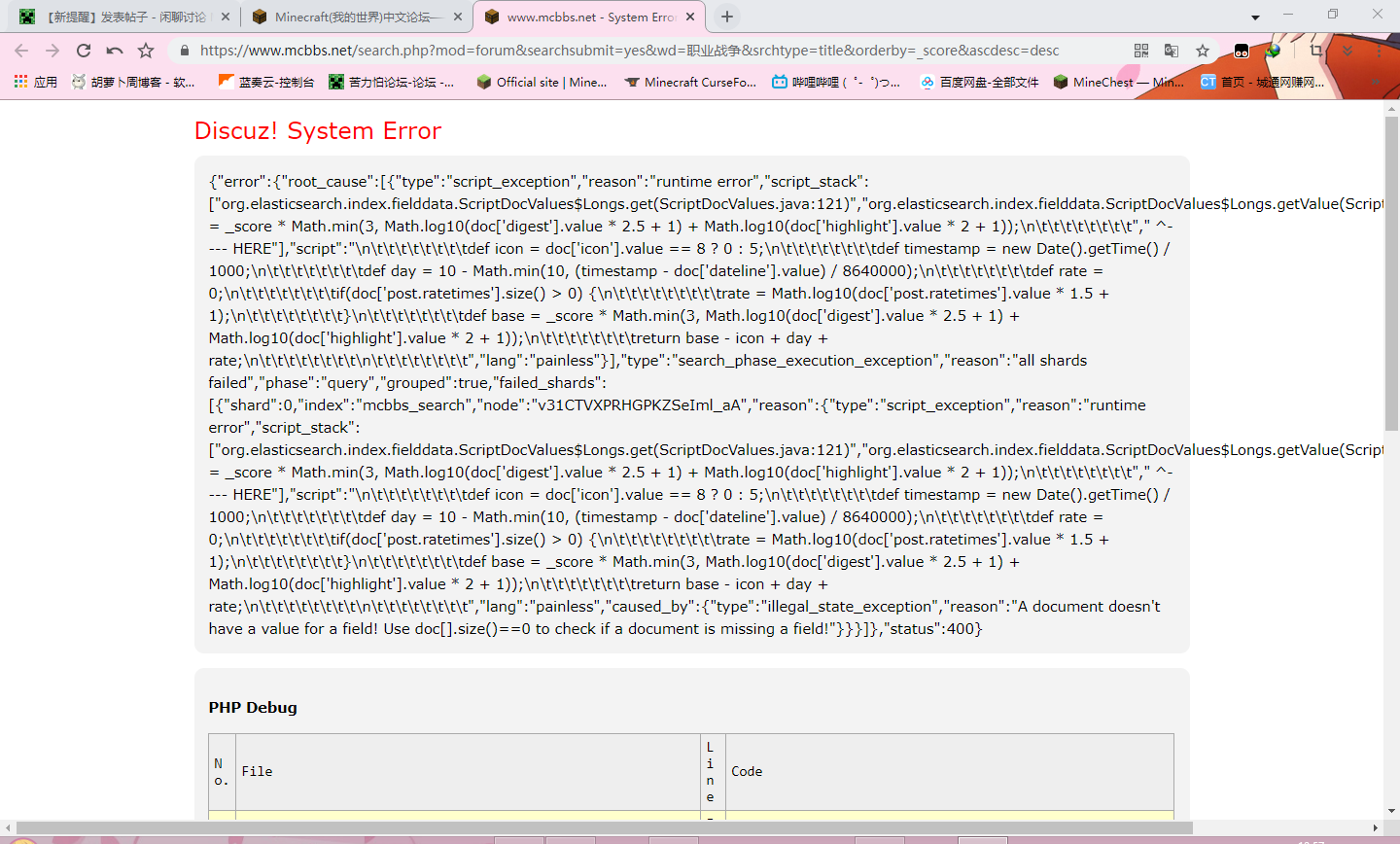Expand the bookmarks bar overflow chevron
The height and width of the screenshot is (844, 1400).
pyautogui.click(x=1378, y=83)
